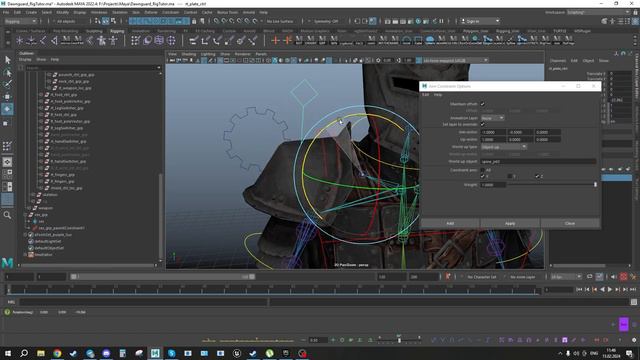This screenshot has width=640, height=360.
Task: Open the No Anim Layer dropdown
Action: (x=522, y=277)
